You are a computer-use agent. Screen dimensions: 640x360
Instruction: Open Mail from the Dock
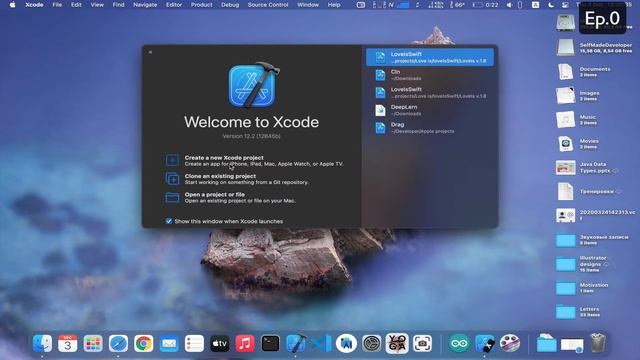(x=169, y=344)
